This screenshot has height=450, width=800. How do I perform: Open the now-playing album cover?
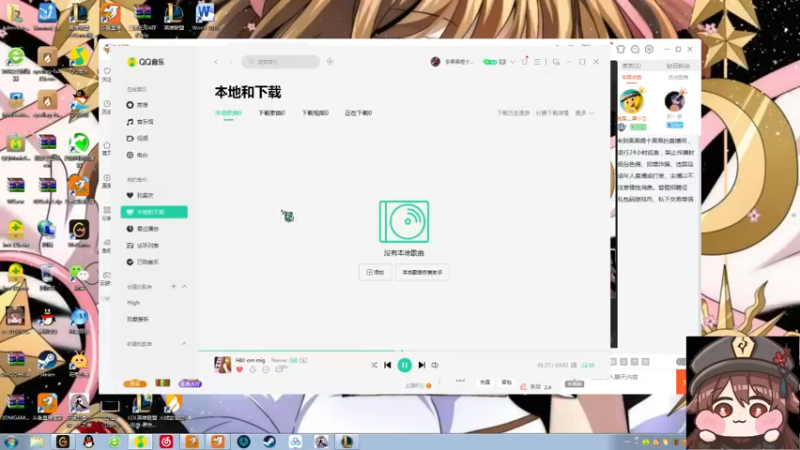pyautogui.click(x=222, y=365)
